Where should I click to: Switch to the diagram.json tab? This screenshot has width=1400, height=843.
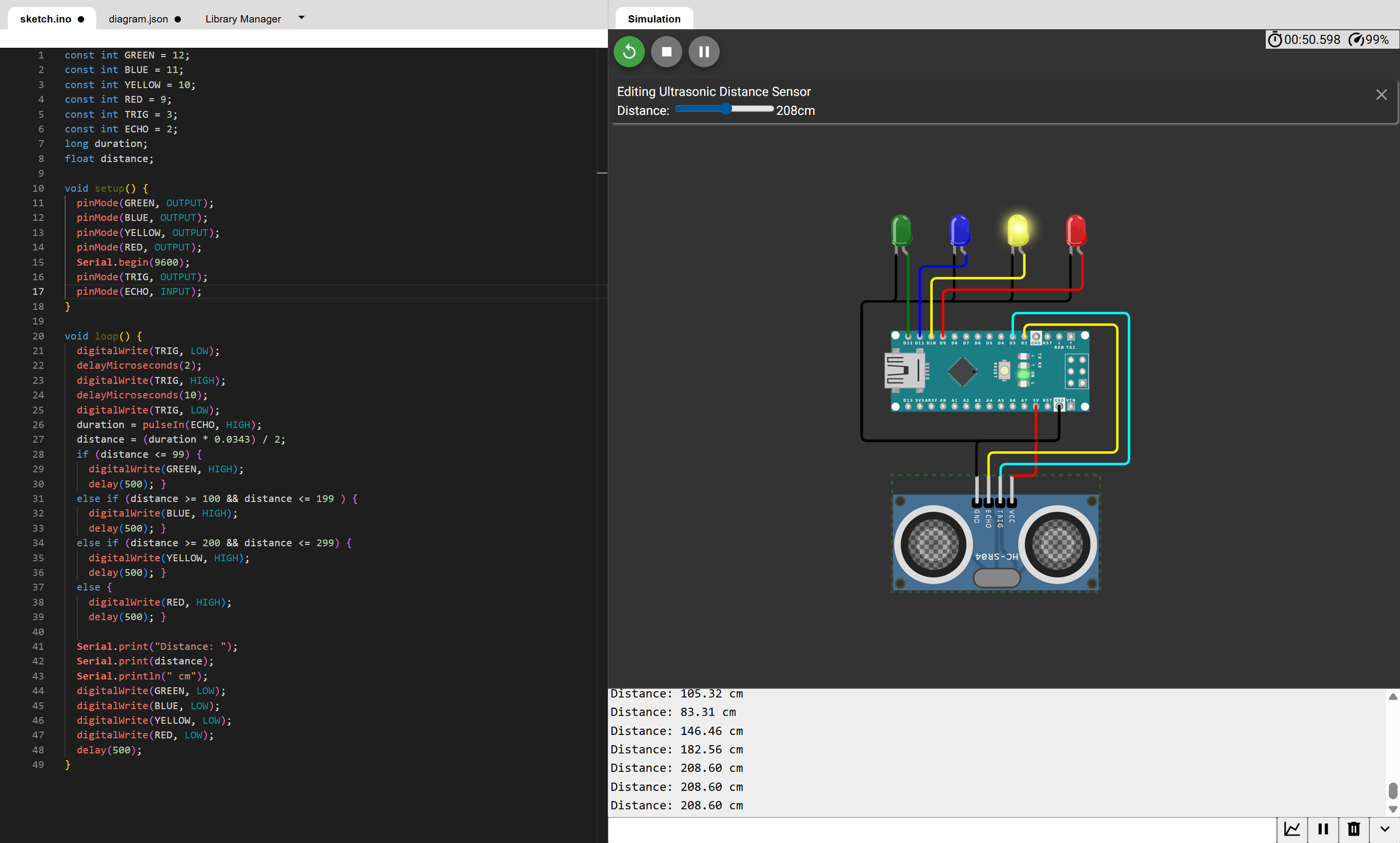[x=138, y=19]
